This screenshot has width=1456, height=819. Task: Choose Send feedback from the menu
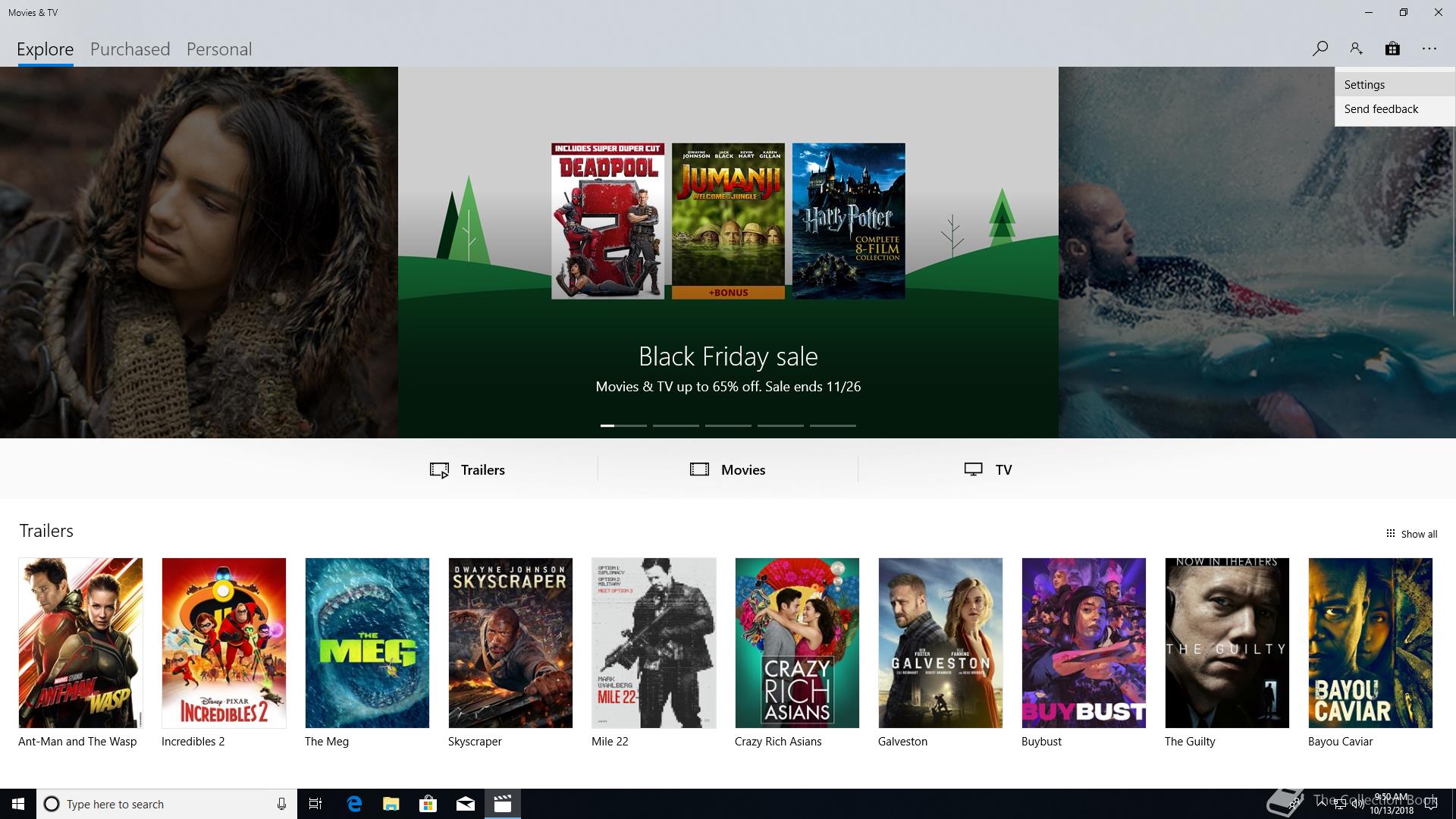point(1395,109)
